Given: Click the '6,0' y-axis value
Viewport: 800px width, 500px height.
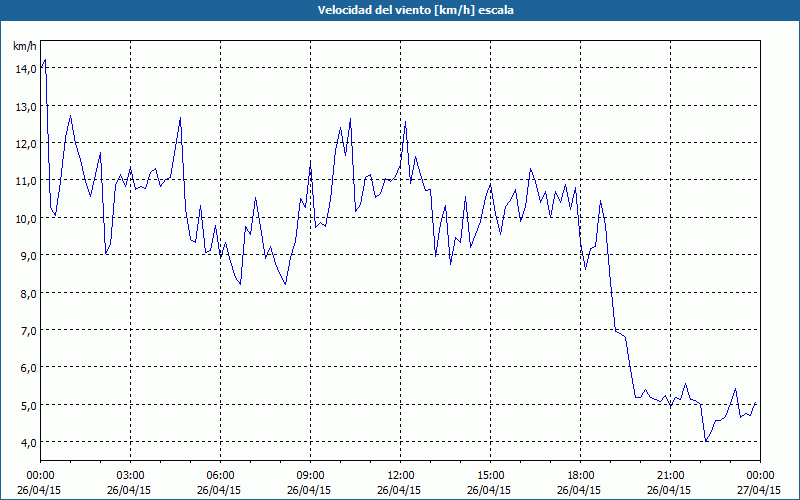Looking at the screenshot, I should pyautogui.click(x=29, y=368).
